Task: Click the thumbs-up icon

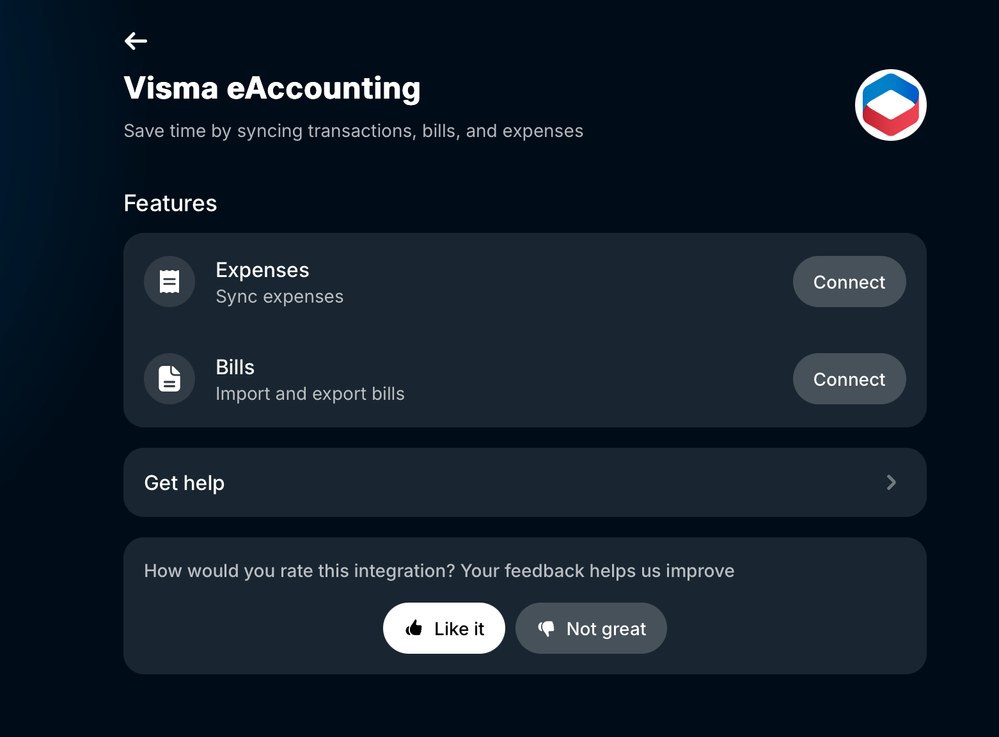Action: click(414, 629)
